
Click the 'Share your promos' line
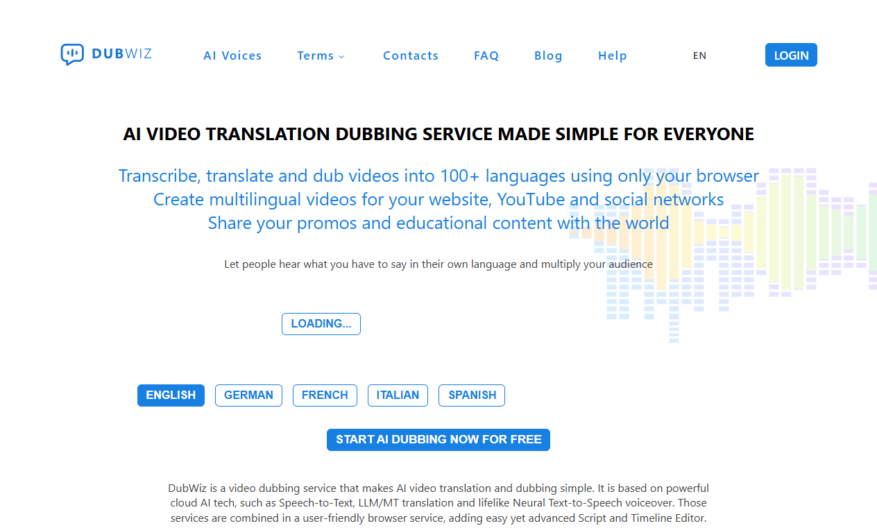438,223
